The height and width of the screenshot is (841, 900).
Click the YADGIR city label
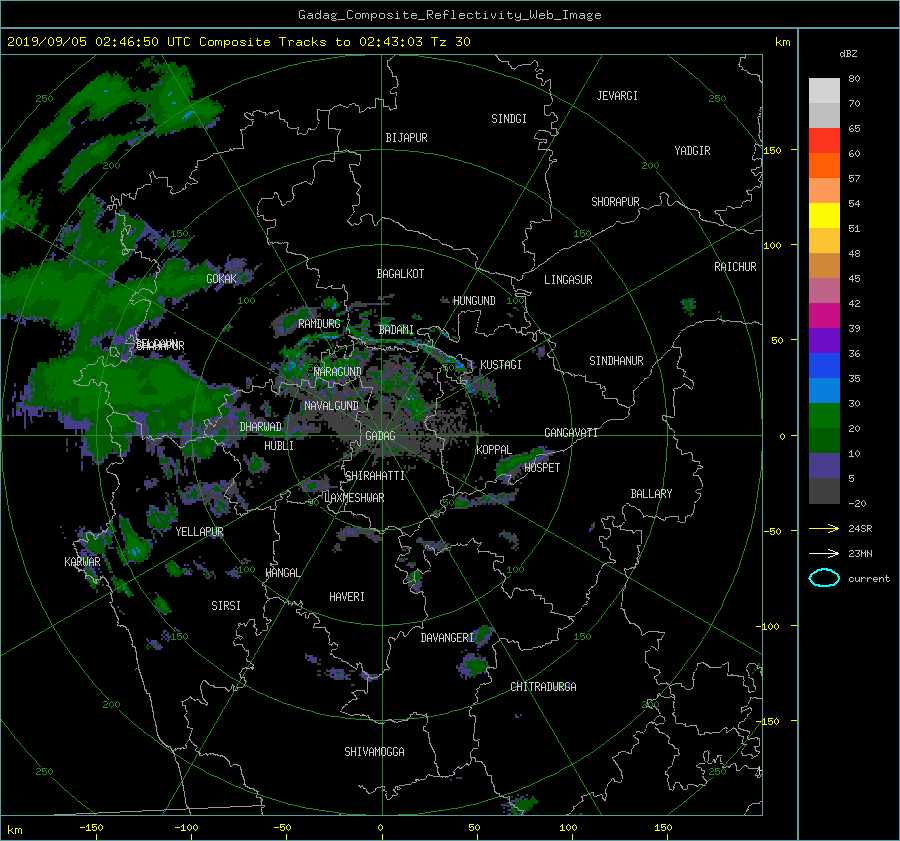point(692,151)
